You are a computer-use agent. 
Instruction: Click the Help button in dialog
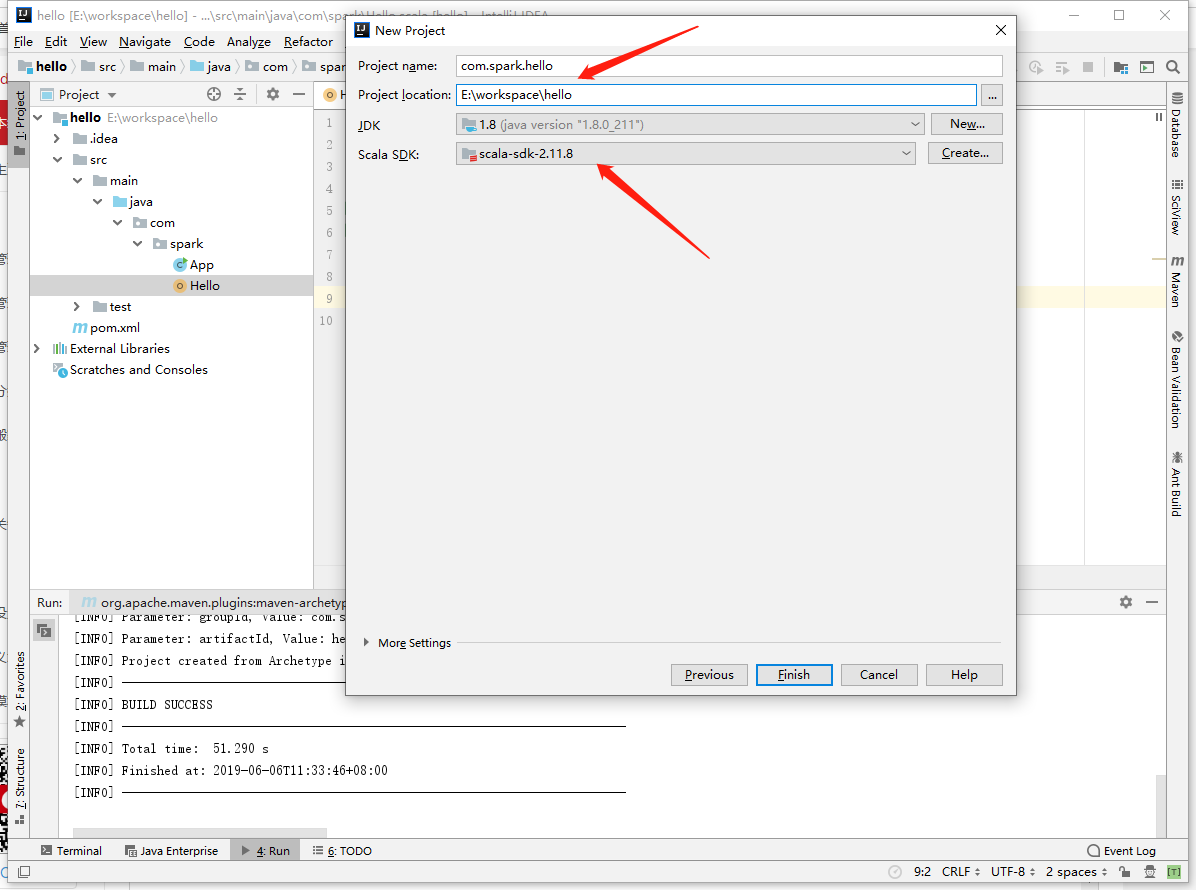[964, 675]
